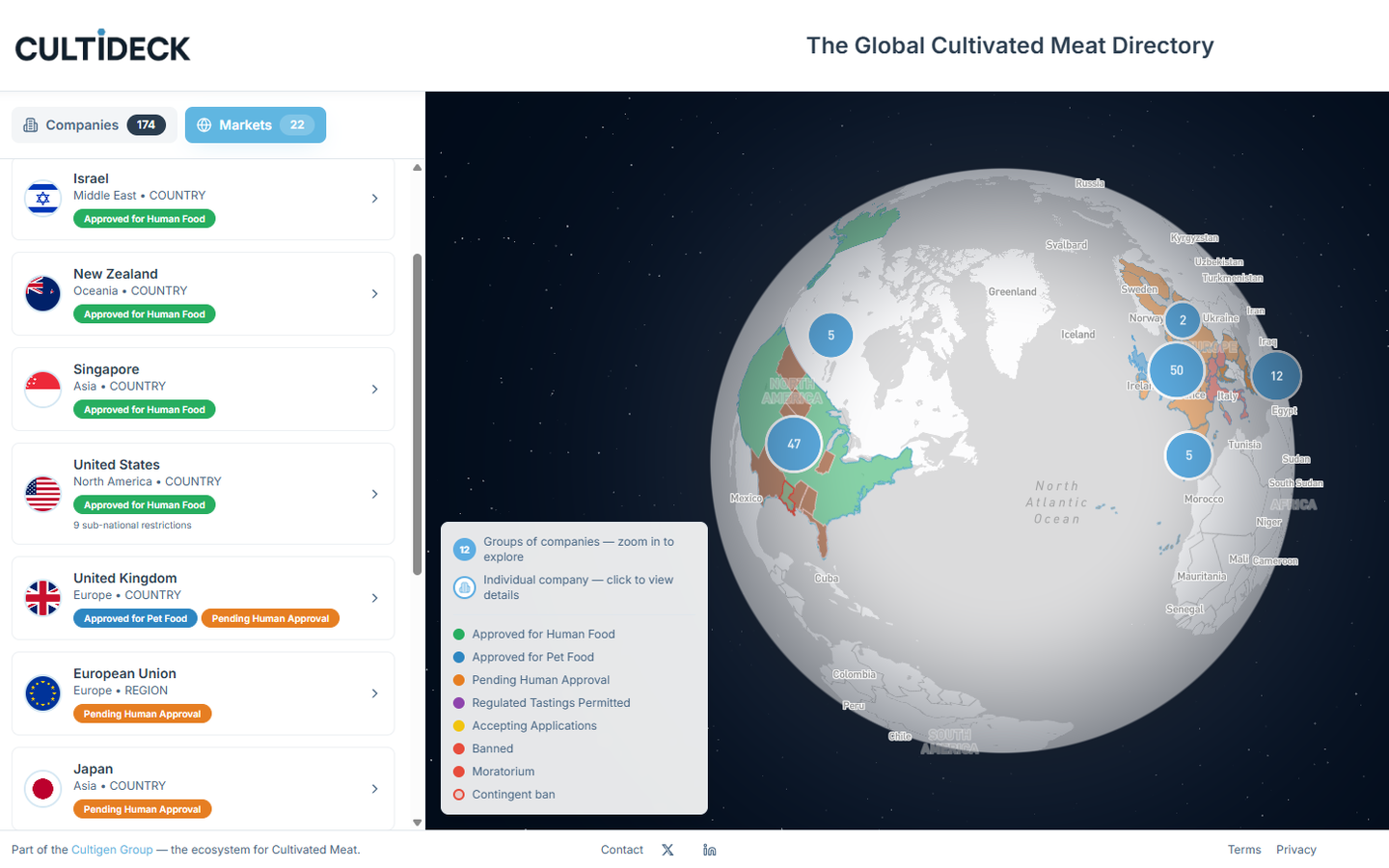The image size is (1389, 868).
Task: Expand the Israel market row chevron
Action: [375, 199]
